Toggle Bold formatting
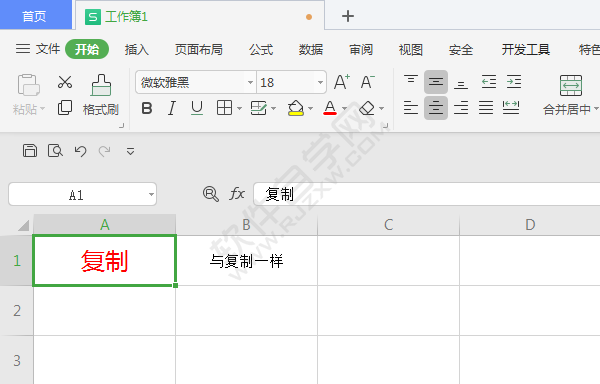600x384 pixels. (x=147, y=109)
